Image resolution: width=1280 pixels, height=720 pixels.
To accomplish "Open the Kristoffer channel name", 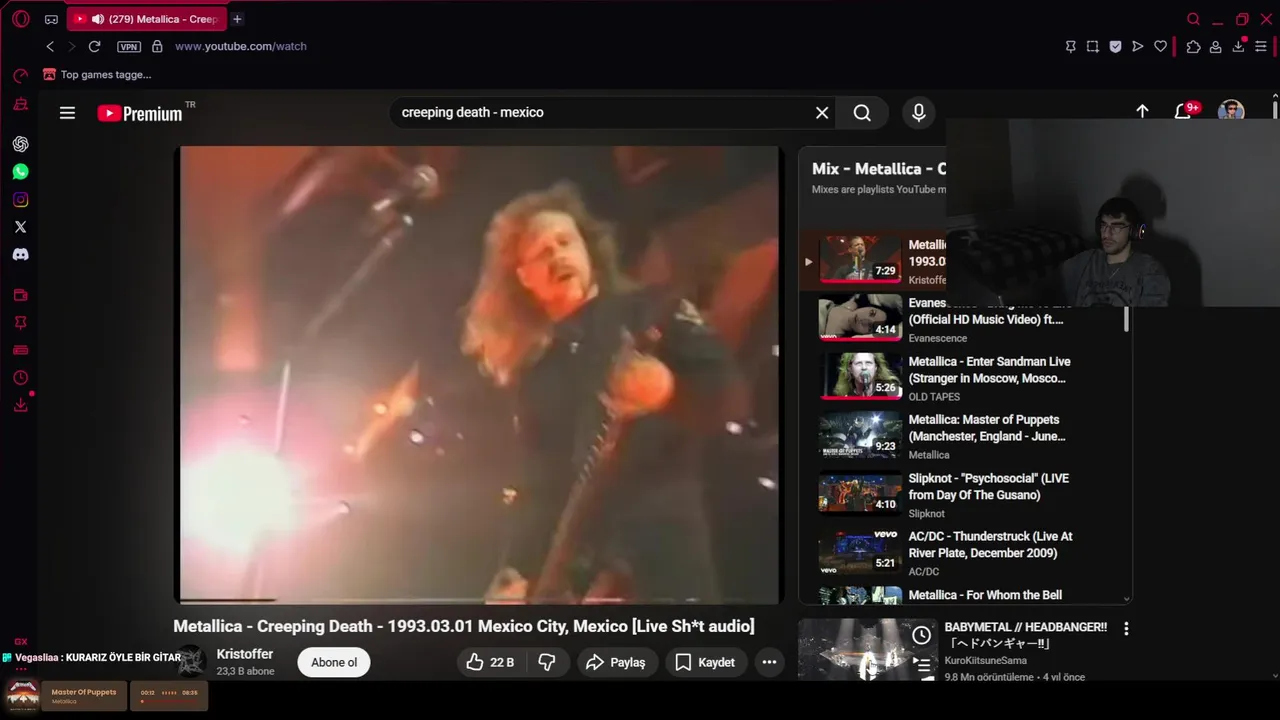I will [245, 654].
